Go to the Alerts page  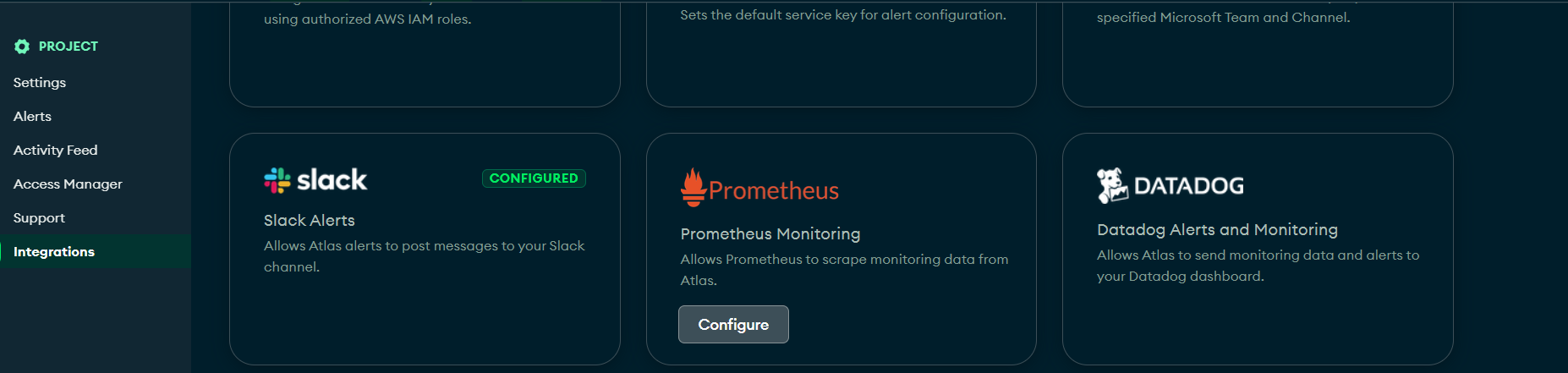[x=32, y=116]
